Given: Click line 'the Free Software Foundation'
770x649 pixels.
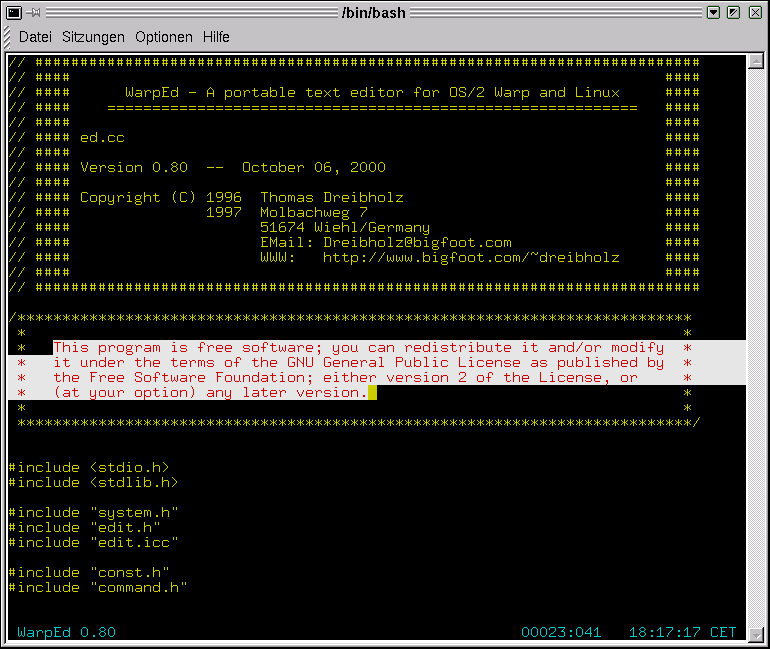Looking at the screenshot, I should (345, 378).
